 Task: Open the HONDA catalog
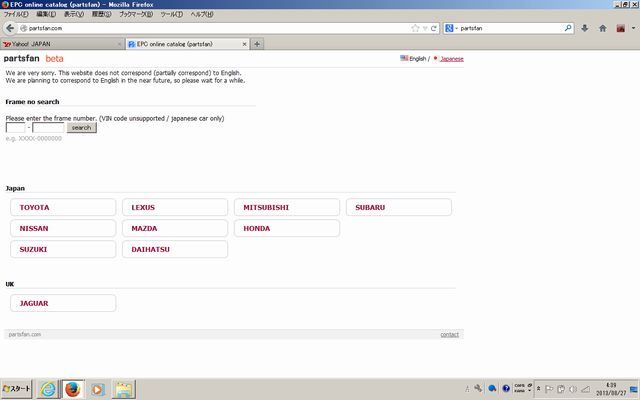[x=287, y=228]
